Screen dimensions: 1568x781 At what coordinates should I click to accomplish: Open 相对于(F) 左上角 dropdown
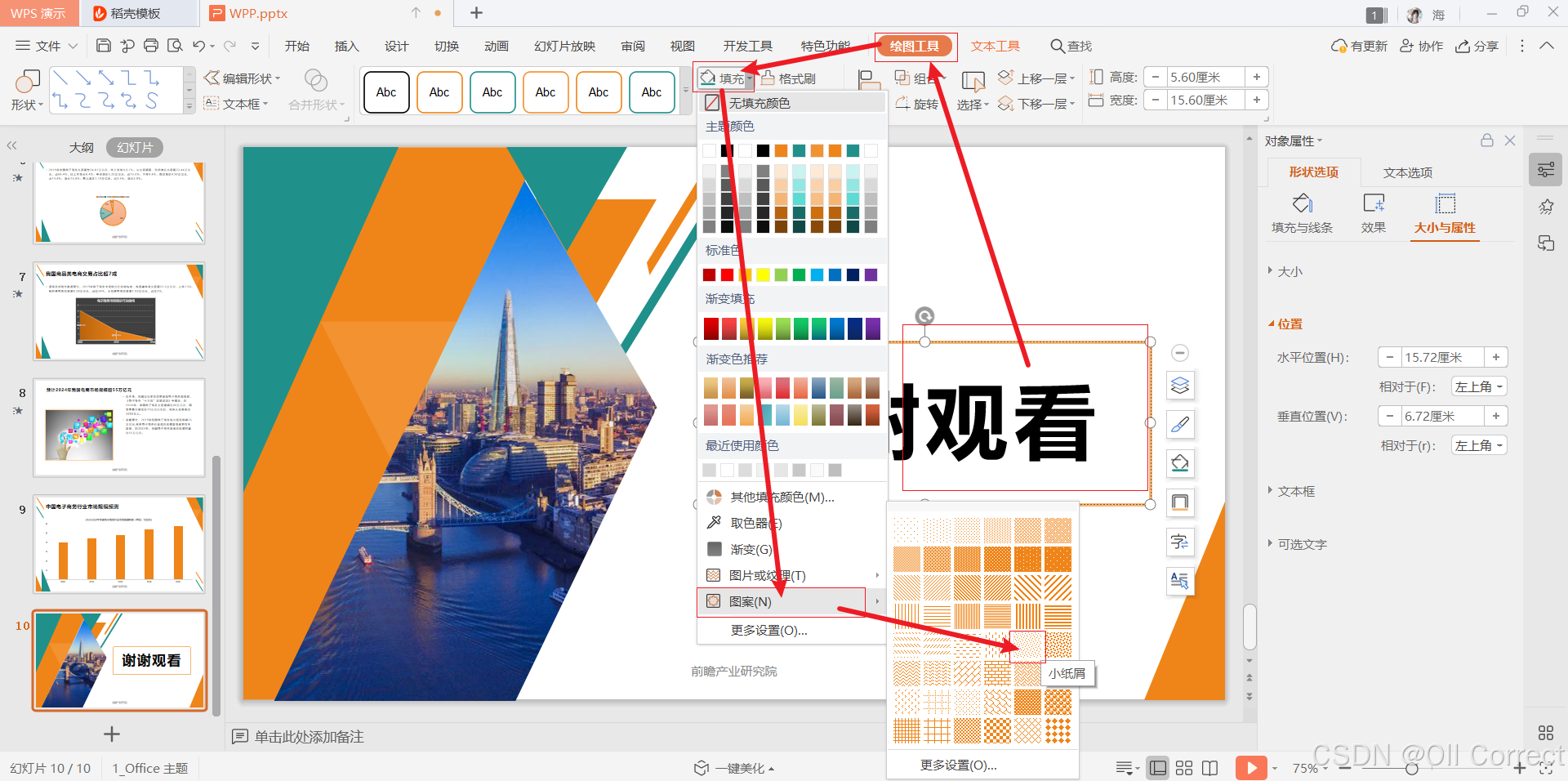pyautogui.click(x=1479, y=386)
